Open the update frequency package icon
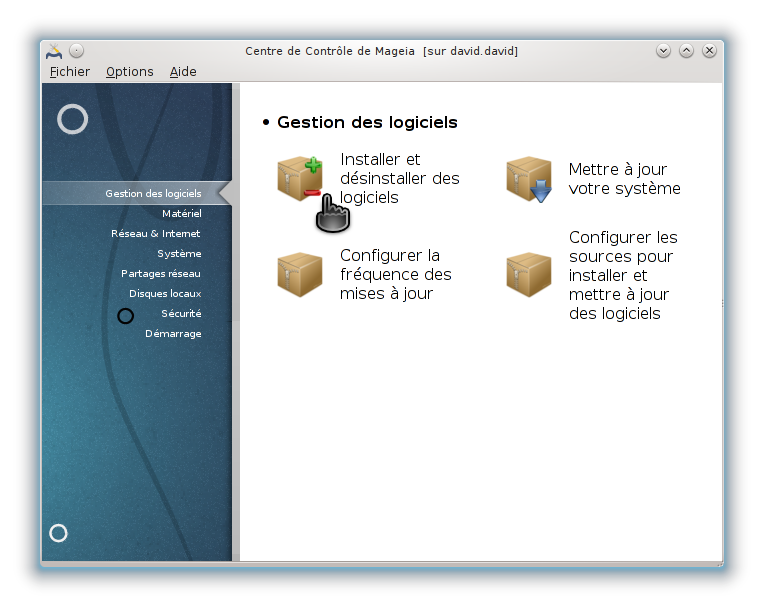Image resolution: width=764 pixels, height=607 pixels. point(300,274)
